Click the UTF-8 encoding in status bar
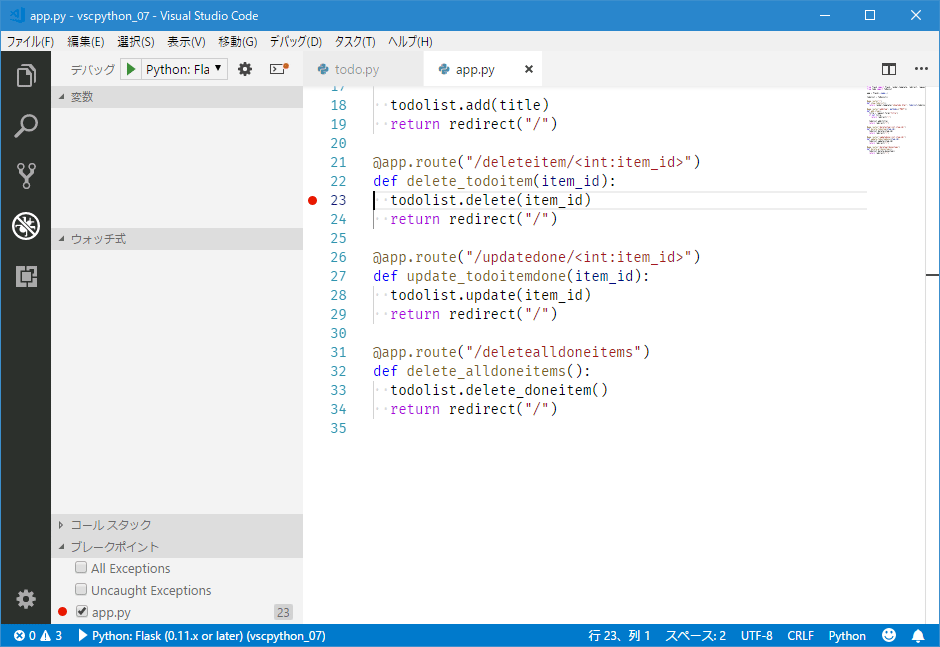 point(756,636)
